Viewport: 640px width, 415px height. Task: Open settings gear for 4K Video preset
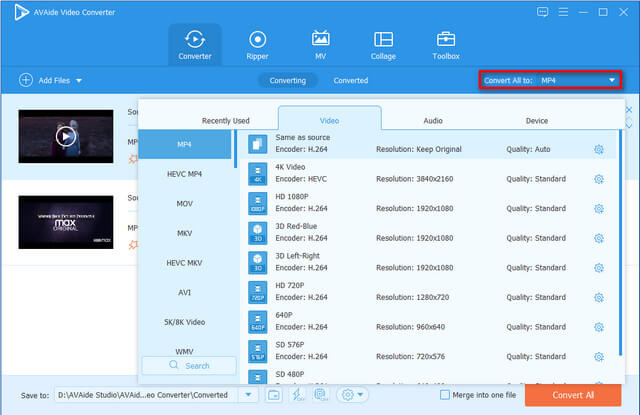click(x=599, y=179)
